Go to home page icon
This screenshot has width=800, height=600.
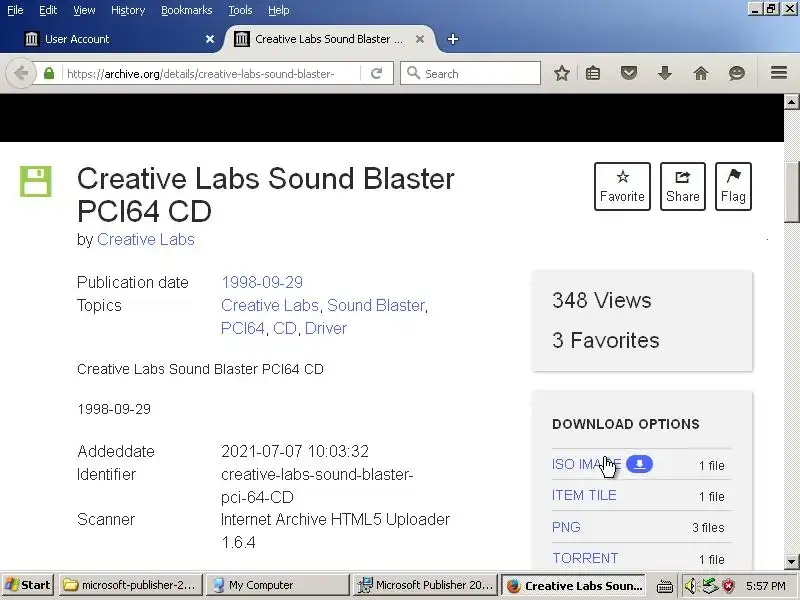701,73
